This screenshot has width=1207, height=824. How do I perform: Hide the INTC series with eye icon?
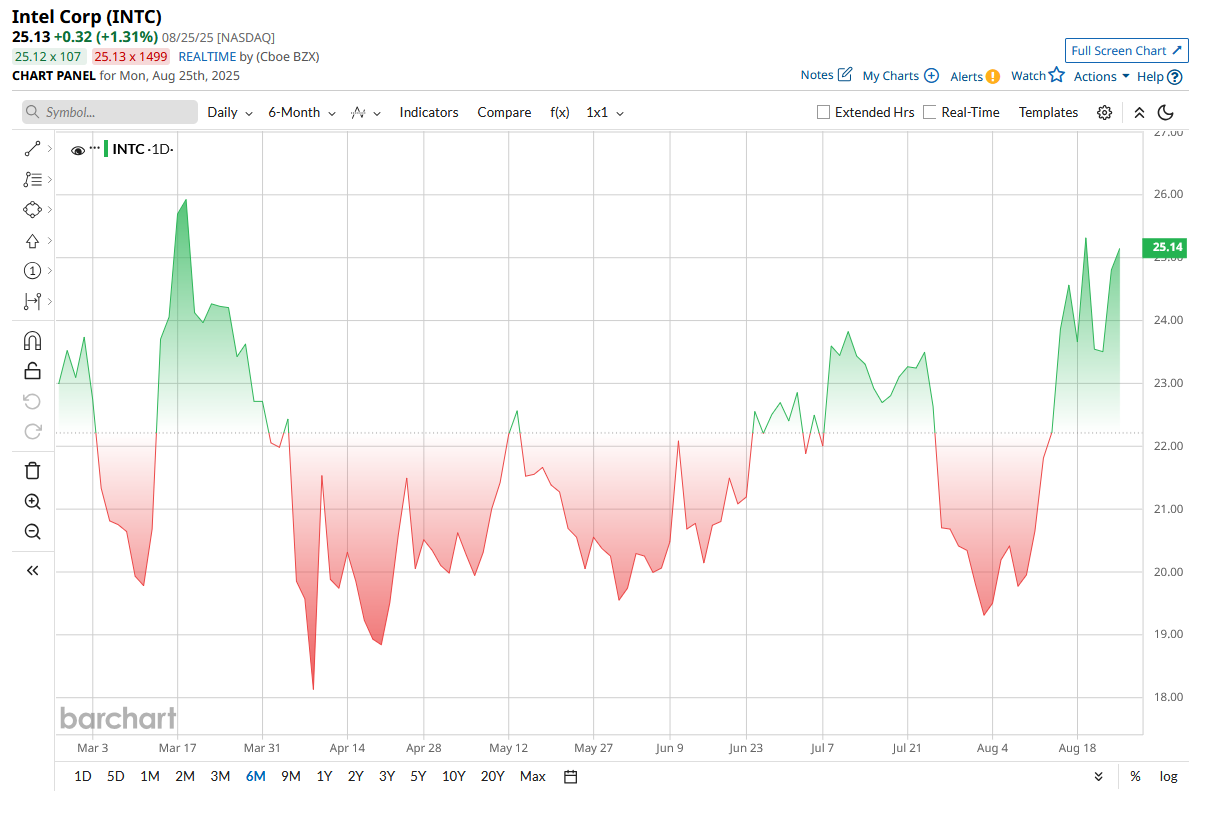coord(78,150)
